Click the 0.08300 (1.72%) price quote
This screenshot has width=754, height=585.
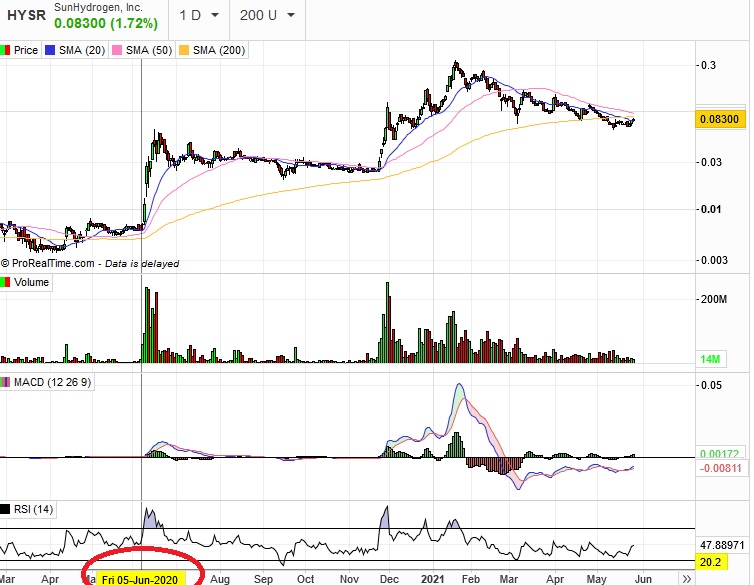click(x=106, y=23)
